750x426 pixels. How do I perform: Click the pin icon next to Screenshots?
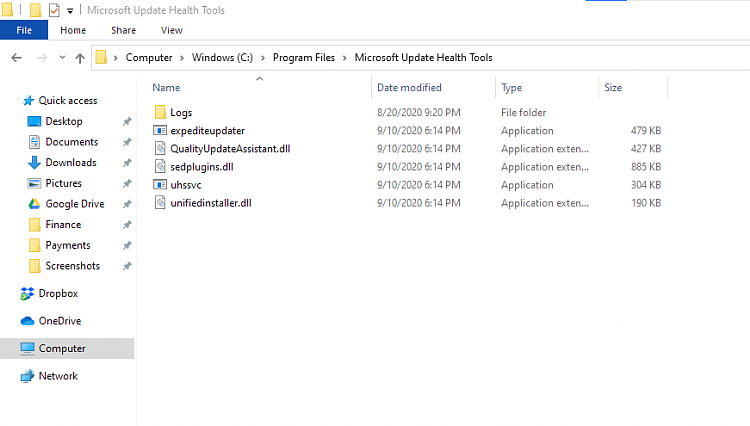point(127,266)
